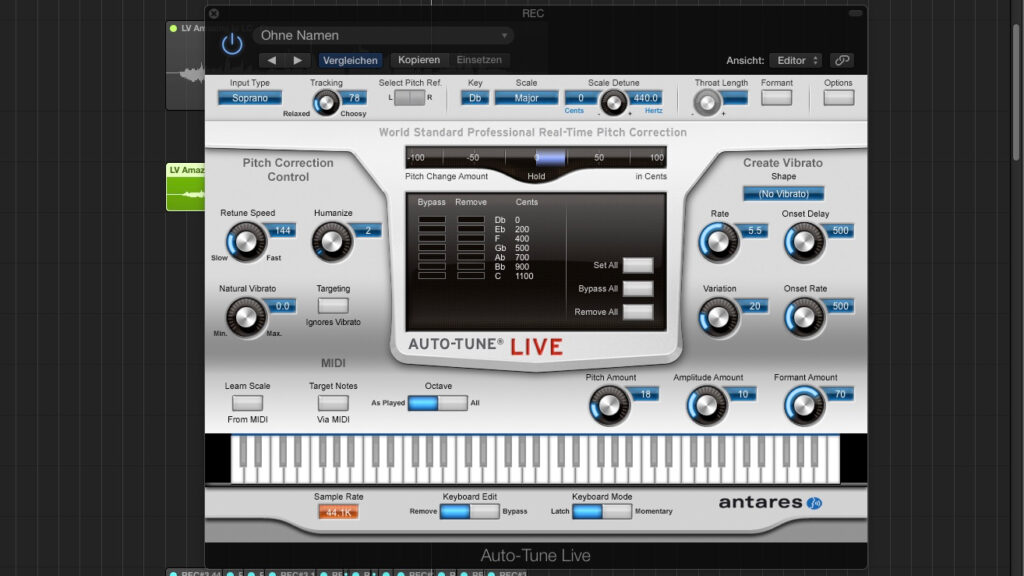Click the Amplitude Amount knob
The height and width of the screenshot is (576, 1024).
[x=706, y=406]
